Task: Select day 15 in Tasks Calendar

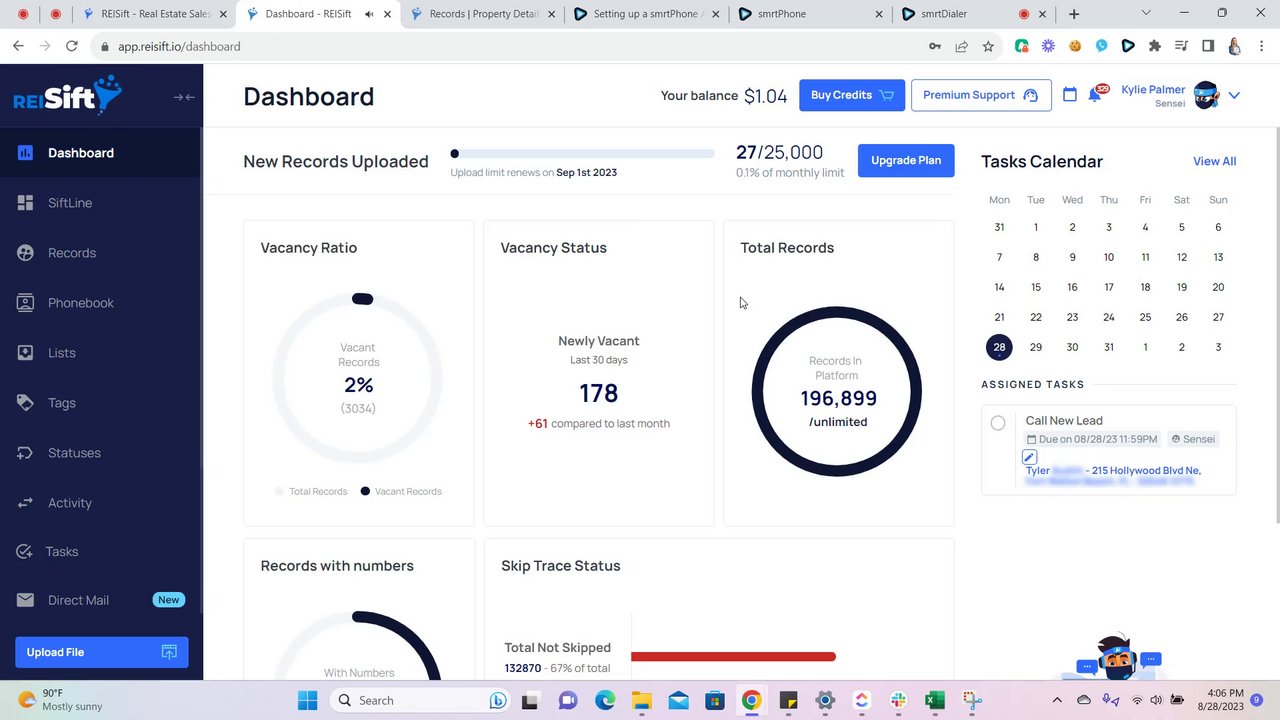Action: [1036, 287]
